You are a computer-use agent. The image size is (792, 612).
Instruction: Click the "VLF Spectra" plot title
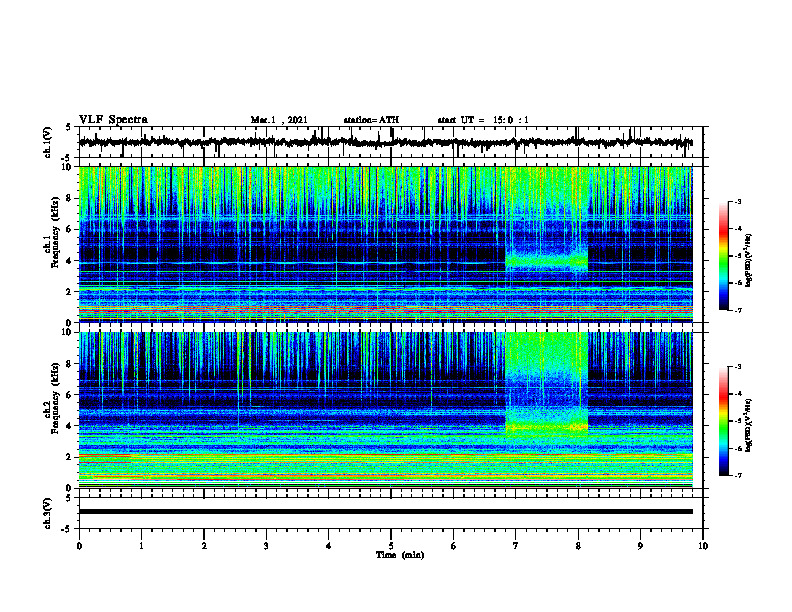[x=113, y=120]
